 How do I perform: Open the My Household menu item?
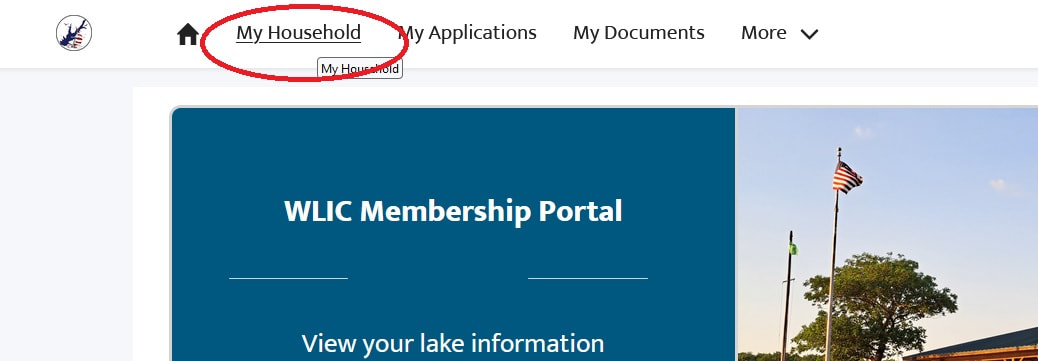tap(299, 32)
